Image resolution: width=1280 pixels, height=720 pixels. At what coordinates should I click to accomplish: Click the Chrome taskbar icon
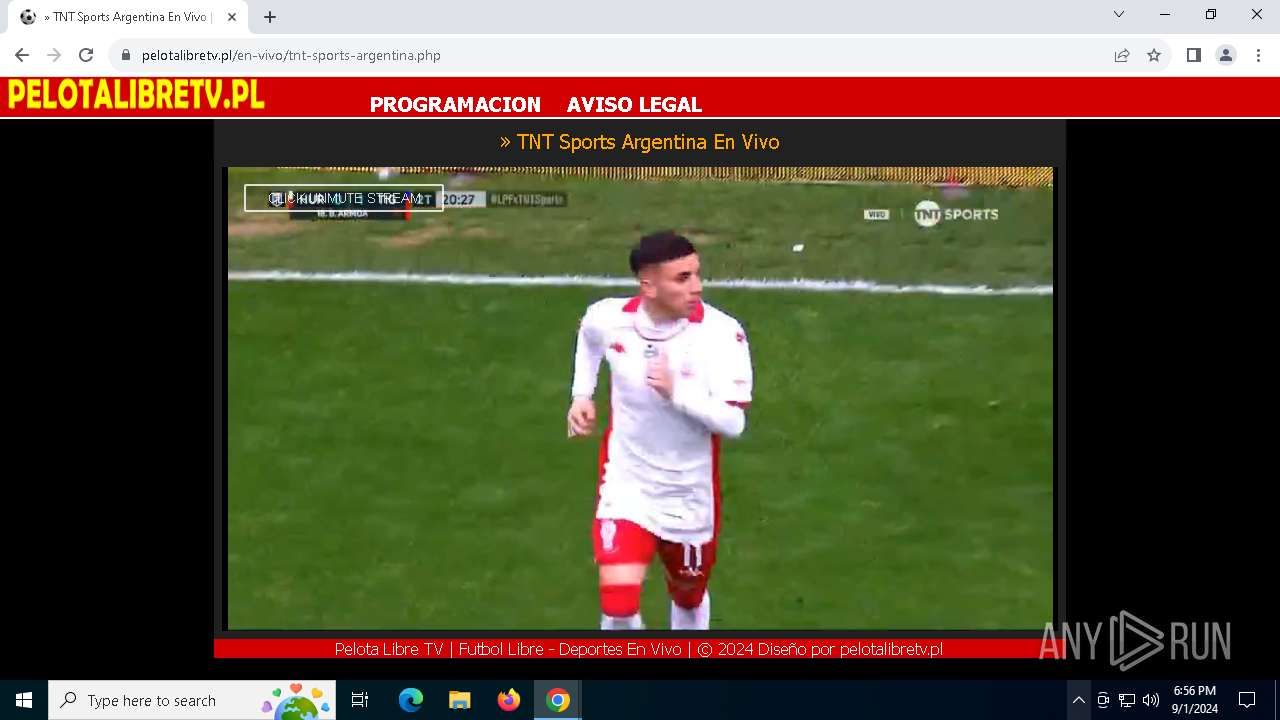pyautogui.click(x=558, y=700)
